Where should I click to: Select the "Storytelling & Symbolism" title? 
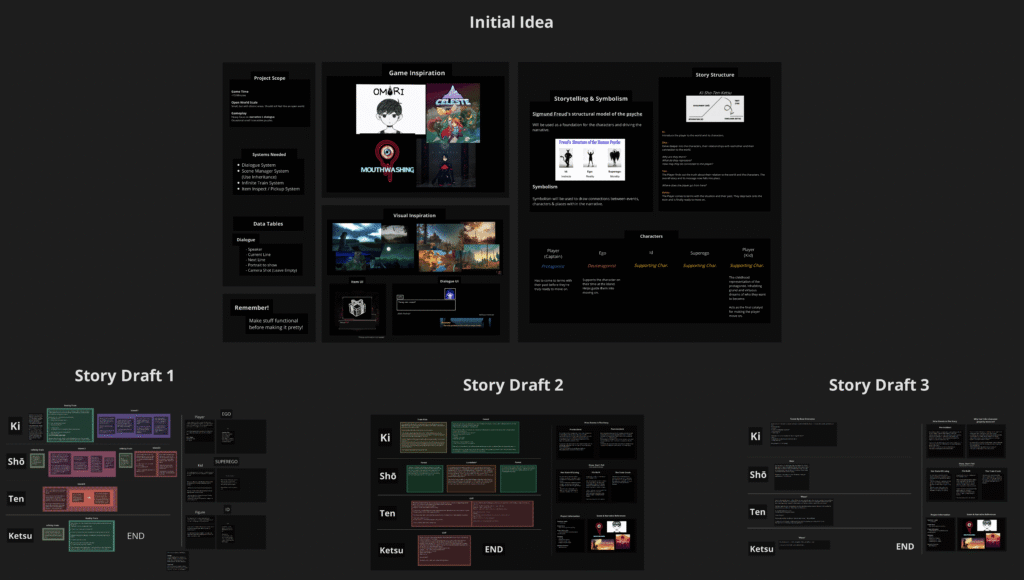(591, 99)
